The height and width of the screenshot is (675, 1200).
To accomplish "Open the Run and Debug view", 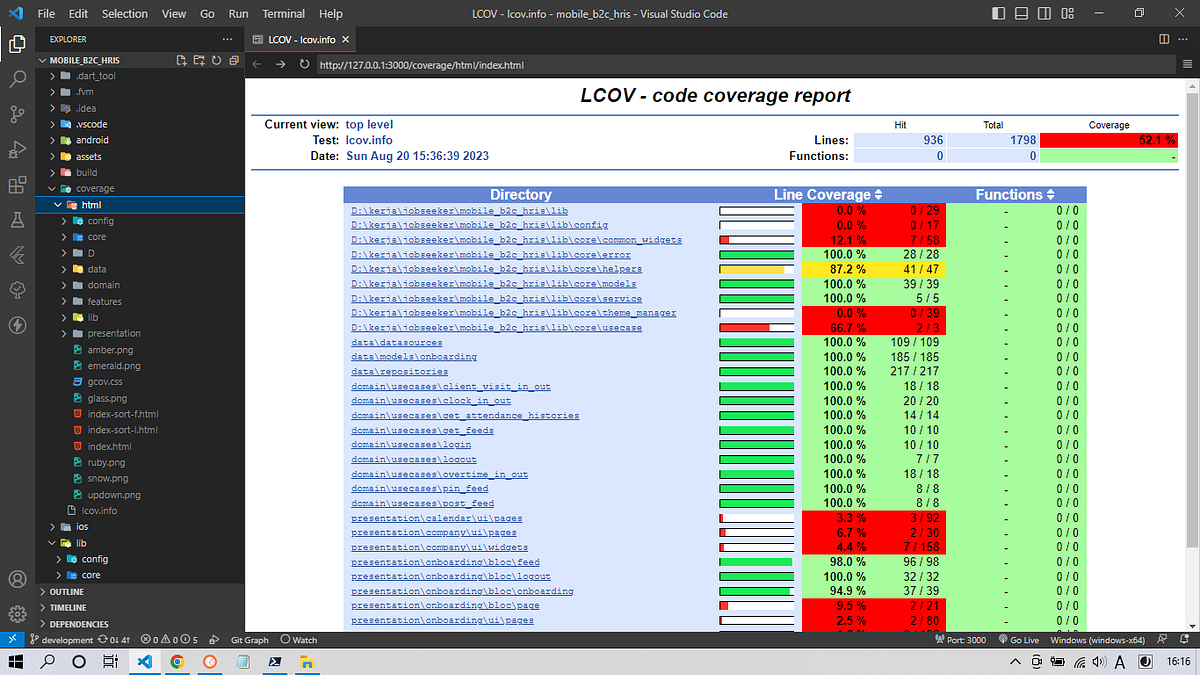I will pos(16,150).
